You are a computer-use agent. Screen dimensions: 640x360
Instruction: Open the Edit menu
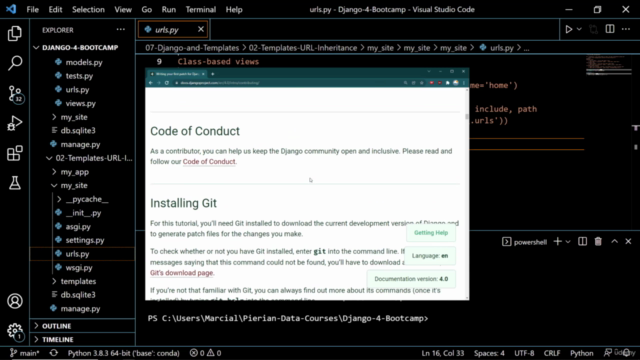[55, 9]
